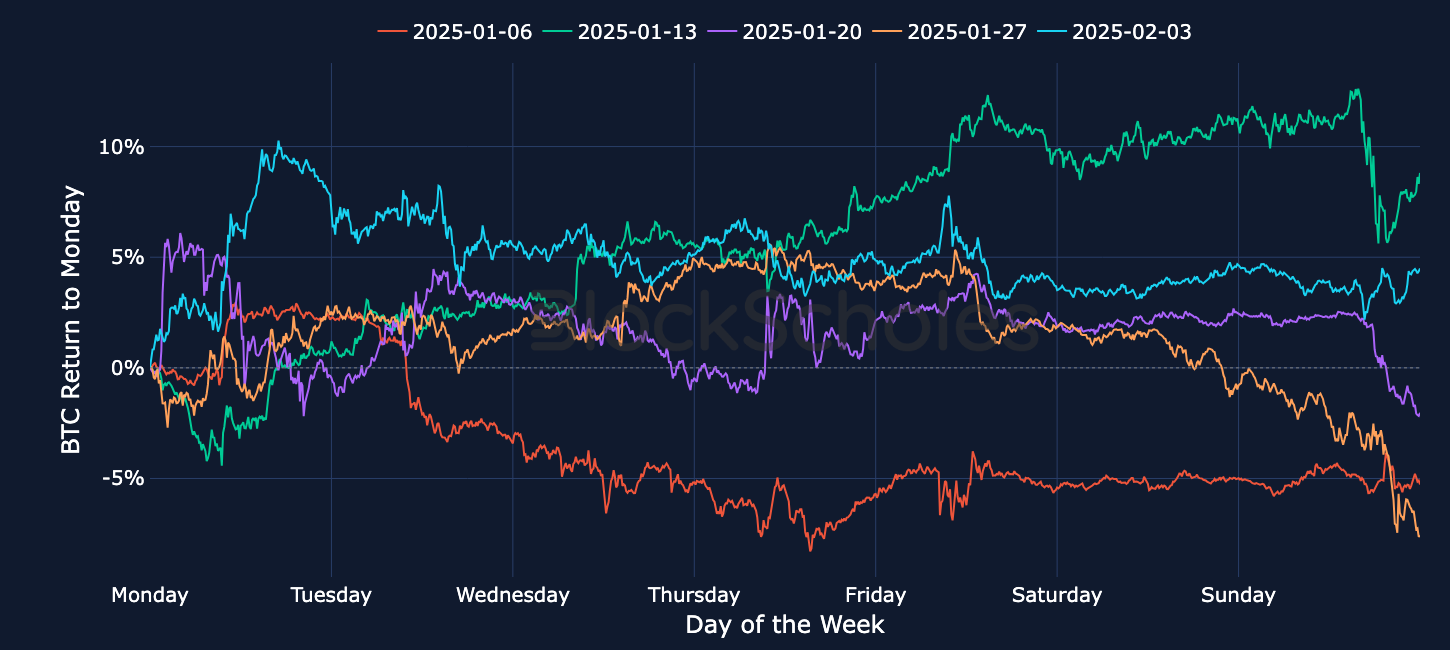Click the cyan 2025-02-03 legend line swatch
1450x650 pixels.
1052,32
